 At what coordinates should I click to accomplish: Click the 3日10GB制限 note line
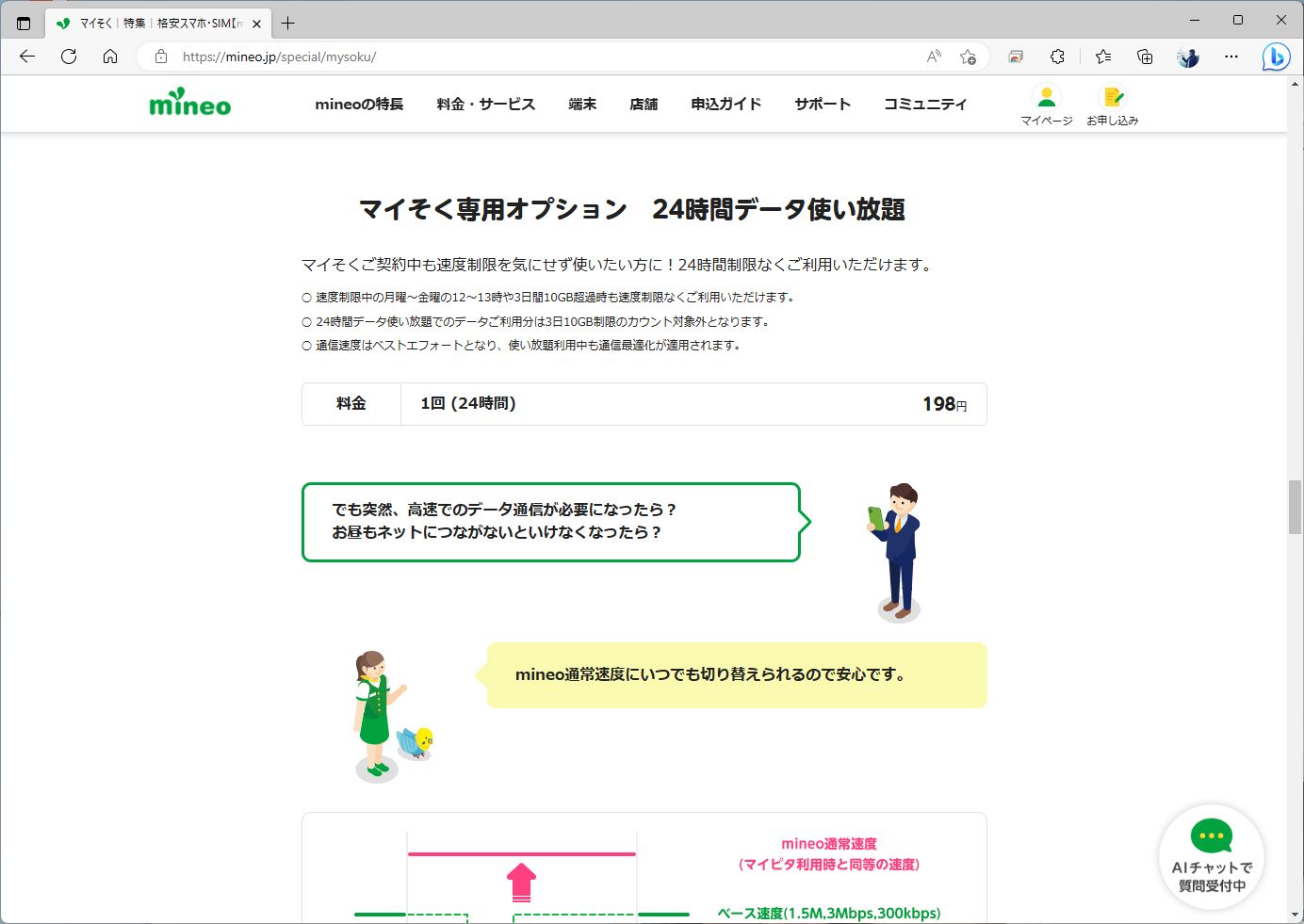coord(537,321)
